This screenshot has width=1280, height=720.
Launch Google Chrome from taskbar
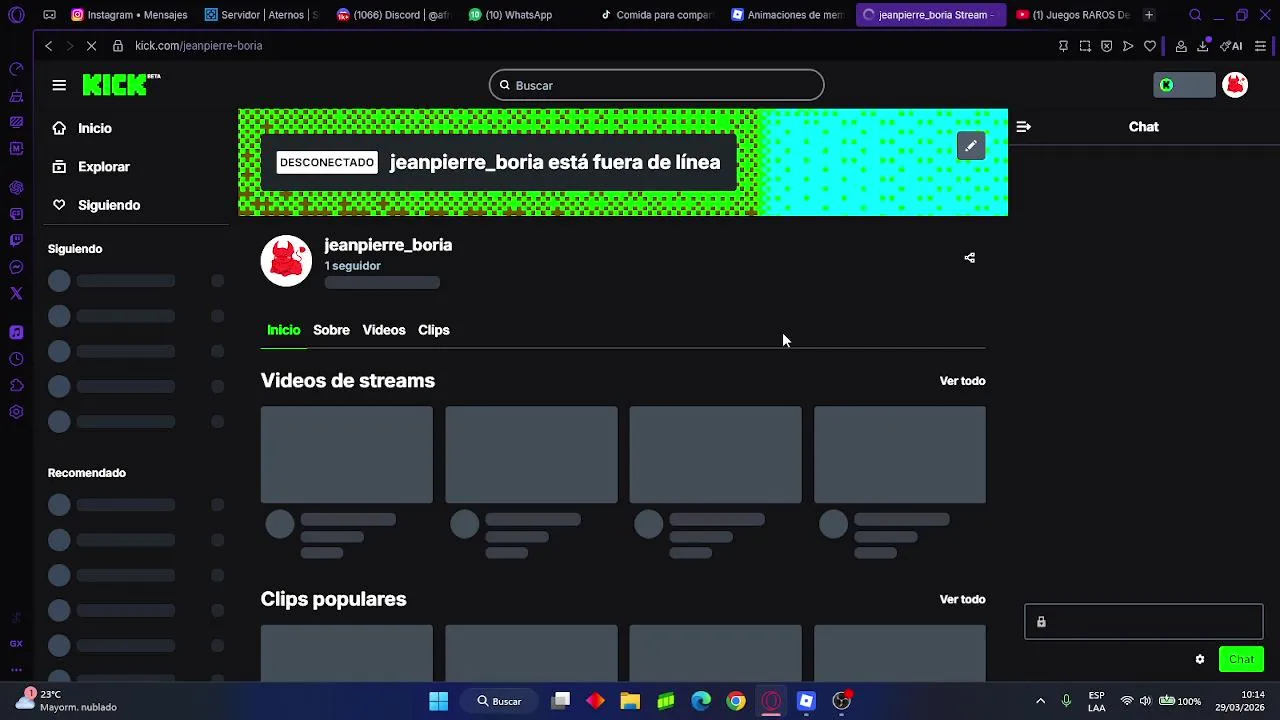click(736, 701)
